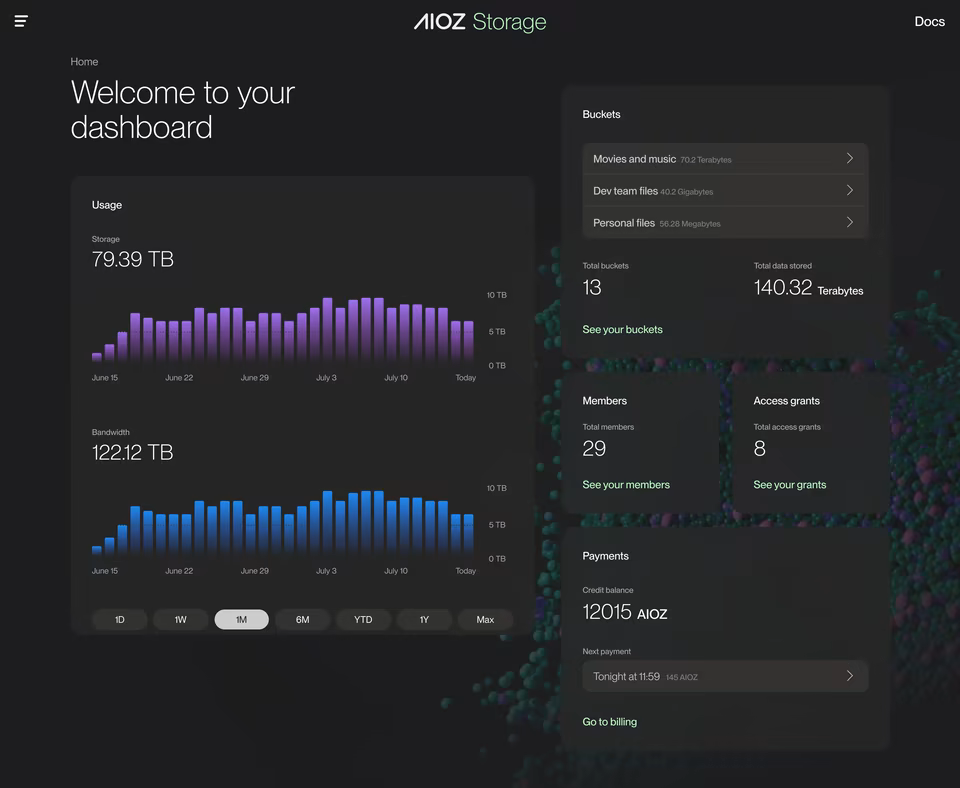Screen dimensions: 960x788
Task: Select the 1D time range
Action: [x=119, y=620]
